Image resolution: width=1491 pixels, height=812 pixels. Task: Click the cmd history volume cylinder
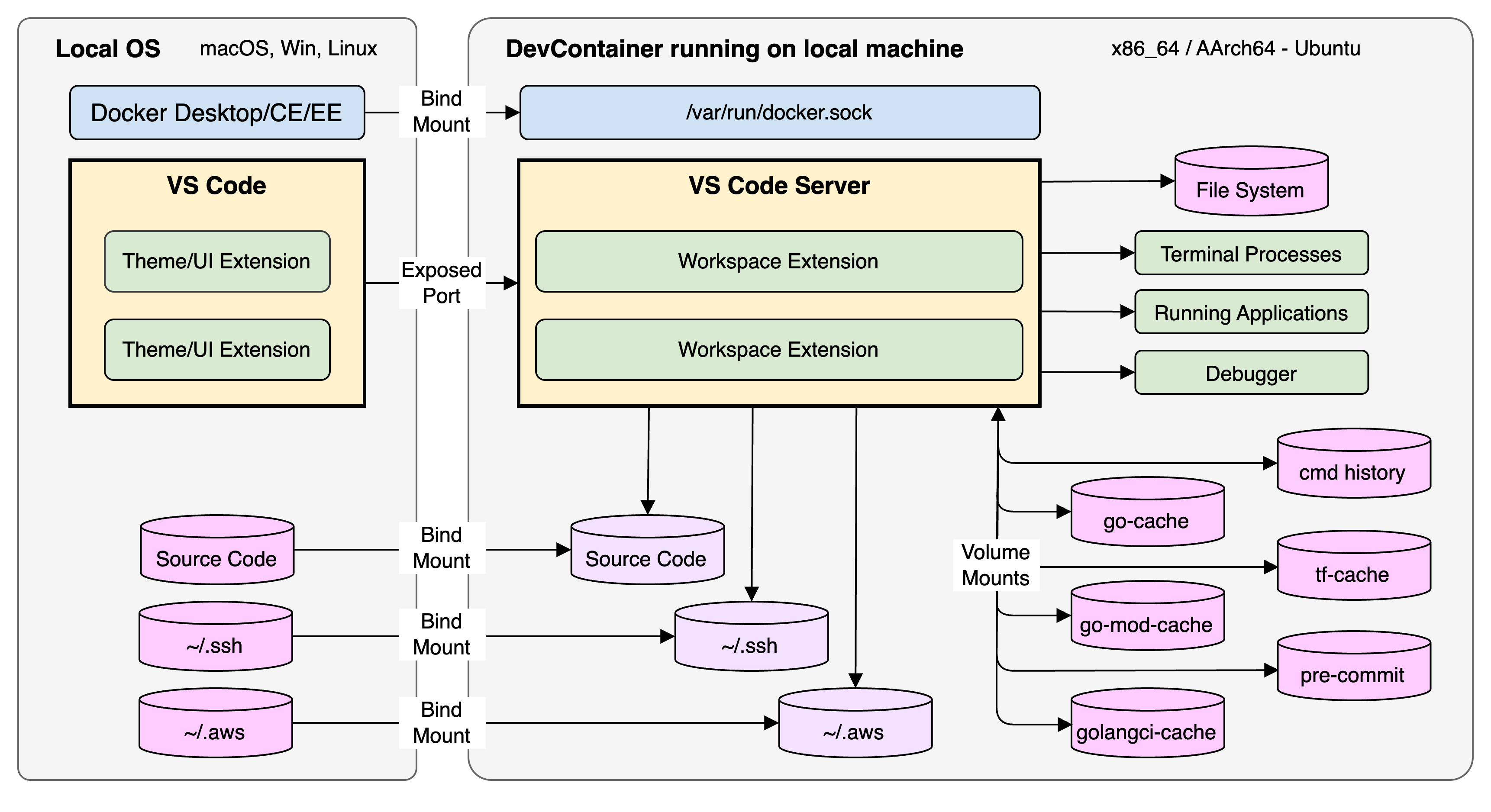[x=1354, y=464]
